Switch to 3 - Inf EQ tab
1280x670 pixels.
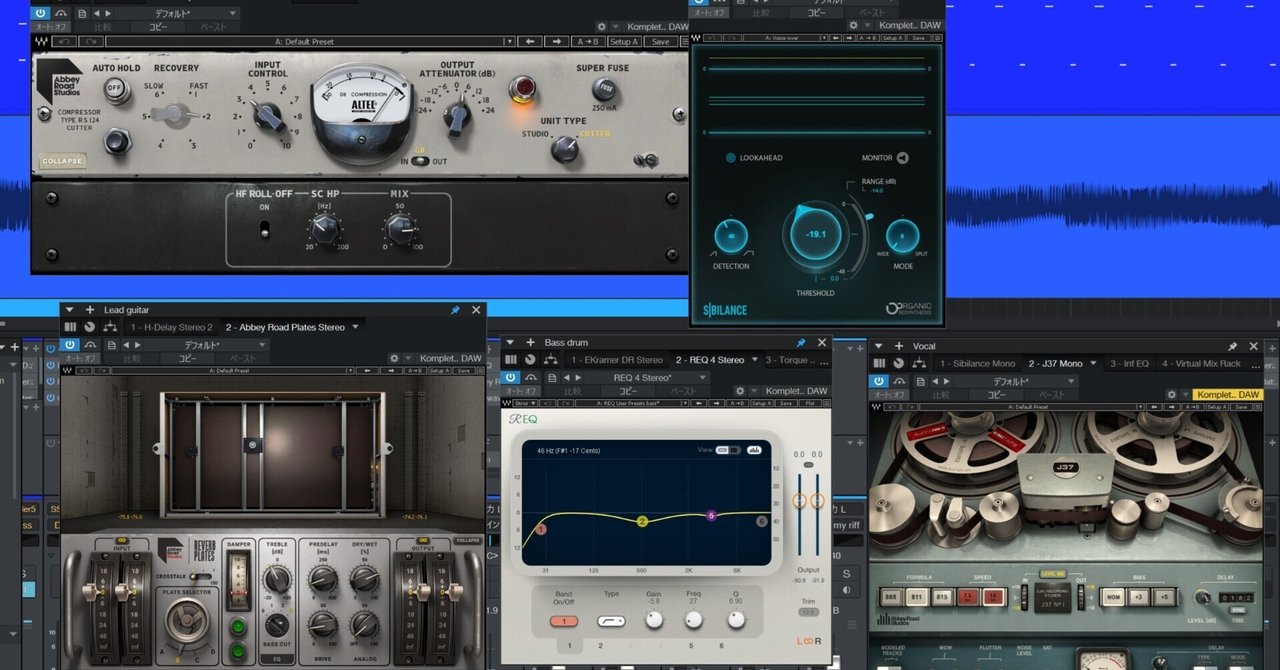(x=1129, y=364)
